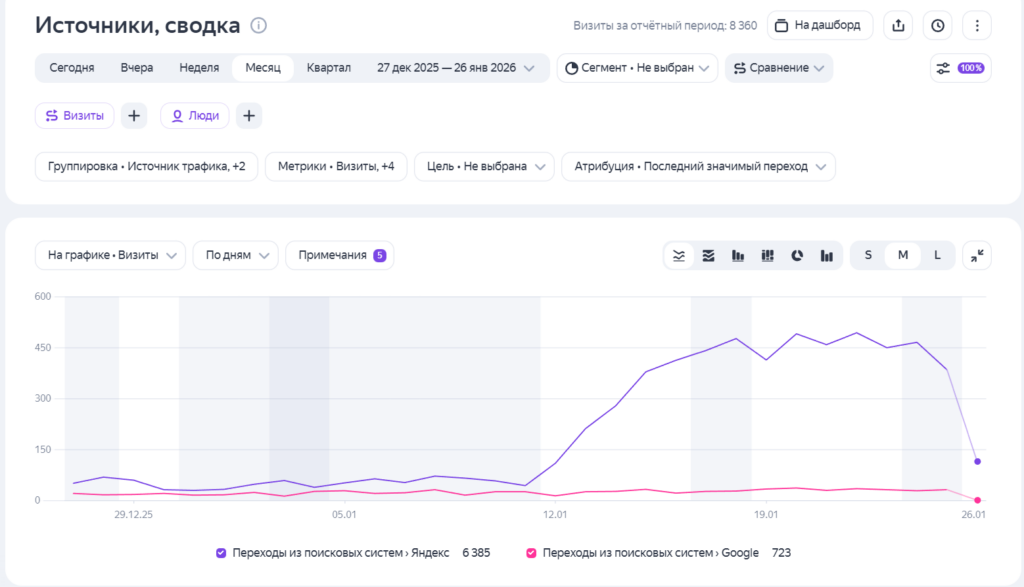Set chart size to L
This screenshot has height=587, width=1024.
click(x=937, y=255)
